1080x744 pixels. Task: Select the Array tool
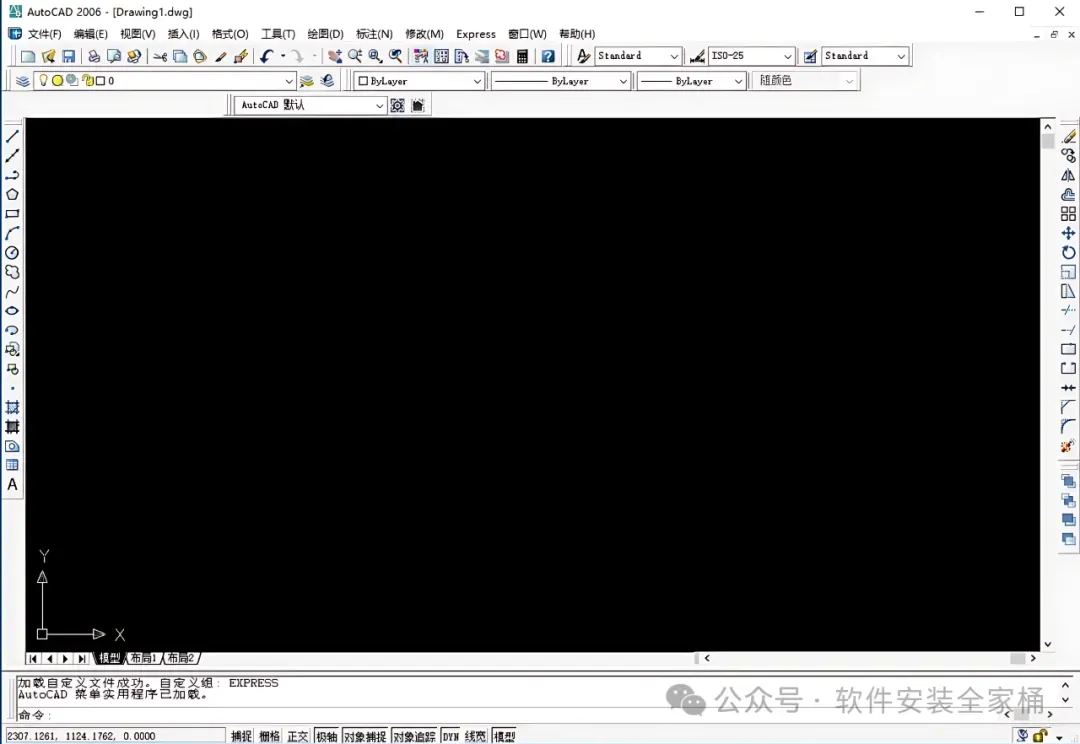1068,214
